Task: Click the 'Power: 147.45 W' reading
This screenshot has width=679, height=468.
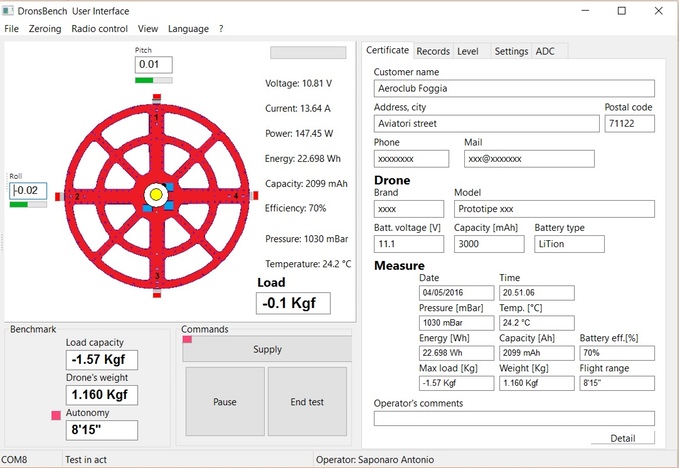Action: click(299, 133)
